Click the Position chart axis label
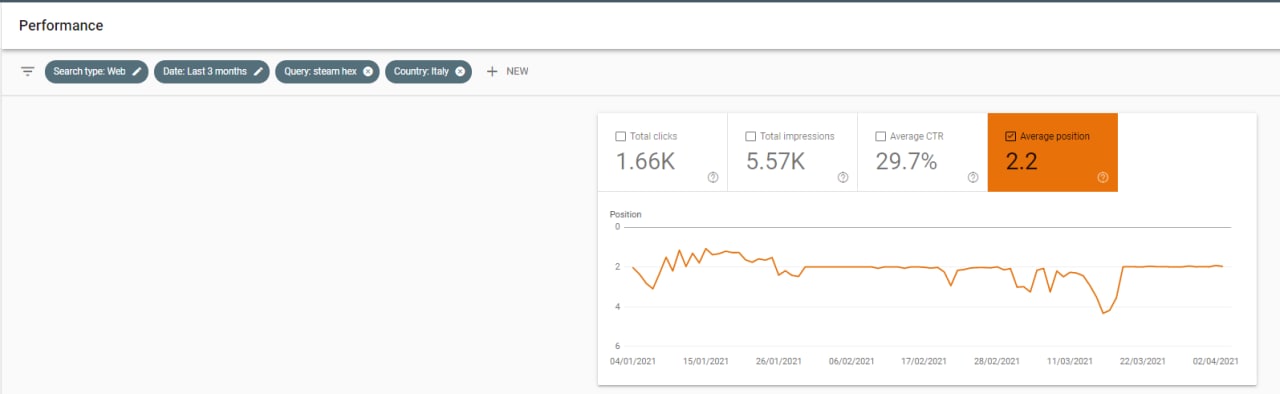Image resolution: width=1280 pixels, height=394 pixels. tap(626, 214)
